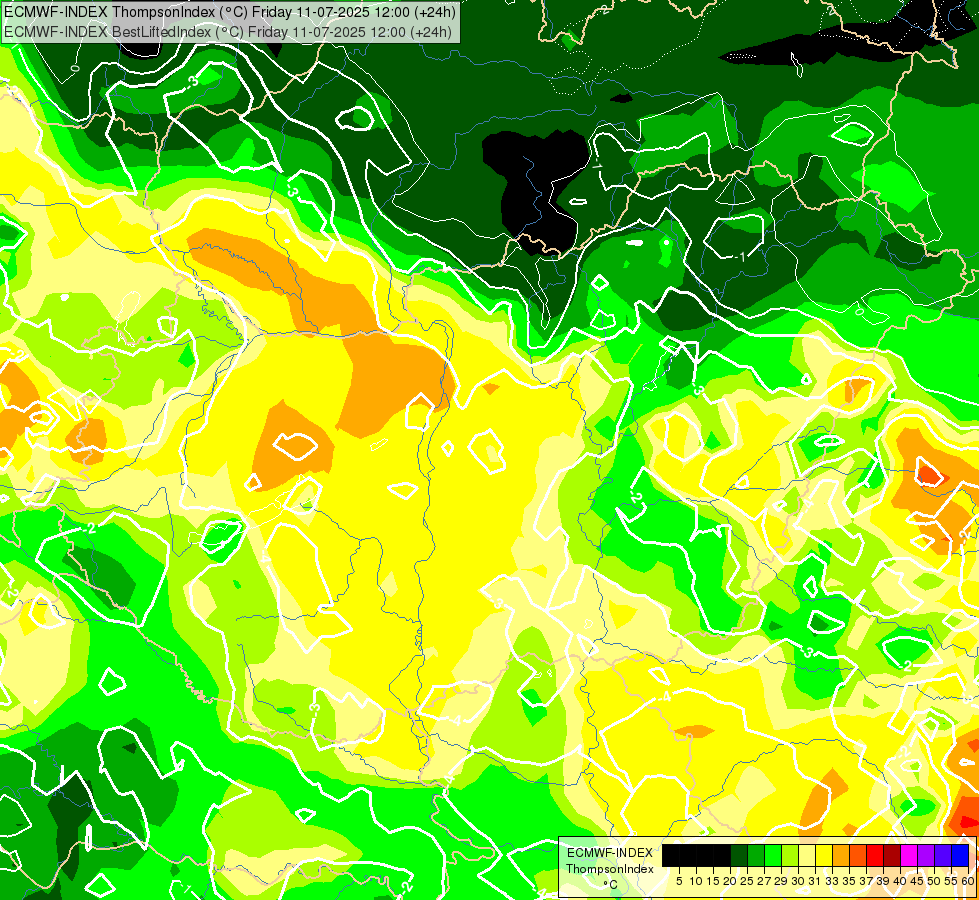979x900 pixels.
Task: Click the legend title 'ECMWF-INDEX'
Action: [x=609, y=853]
